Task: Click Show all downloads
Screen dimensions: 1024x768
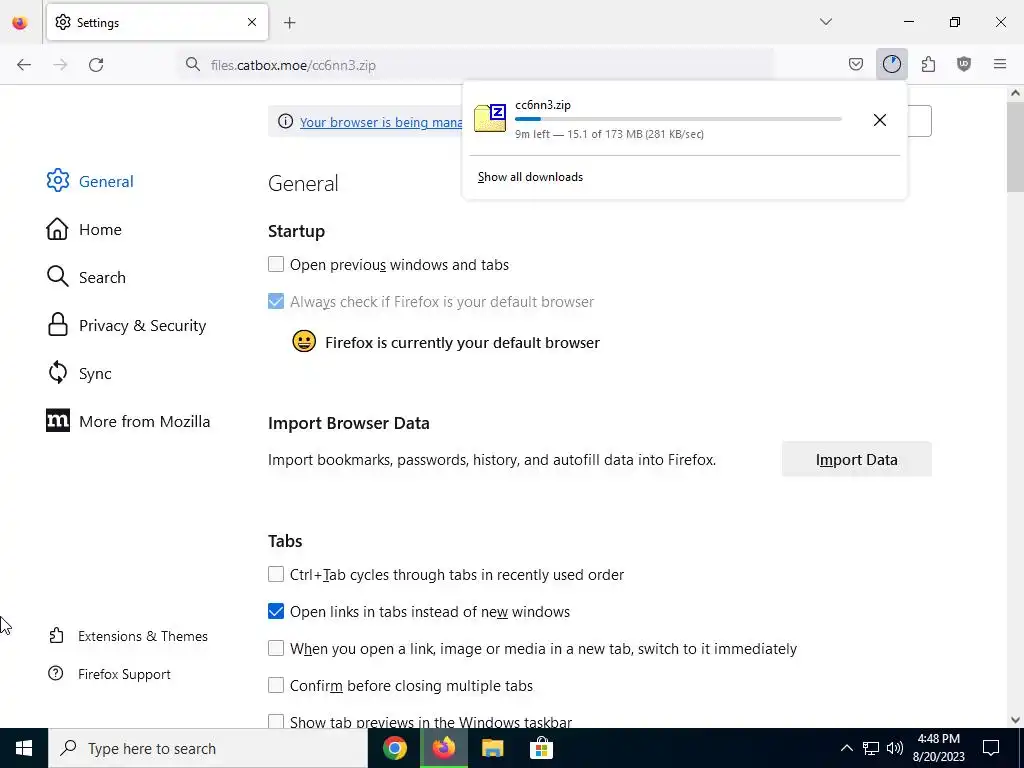Action: point(530,177)
